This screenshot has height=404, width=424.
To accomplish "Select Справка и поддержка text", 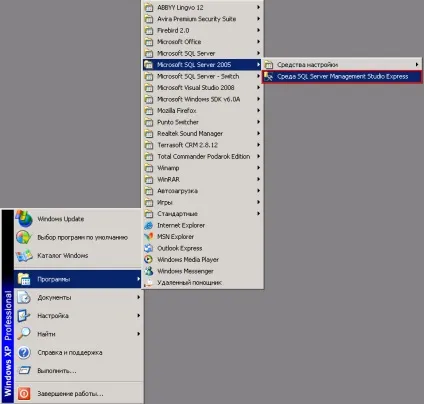I will click(x=70, y=352).
